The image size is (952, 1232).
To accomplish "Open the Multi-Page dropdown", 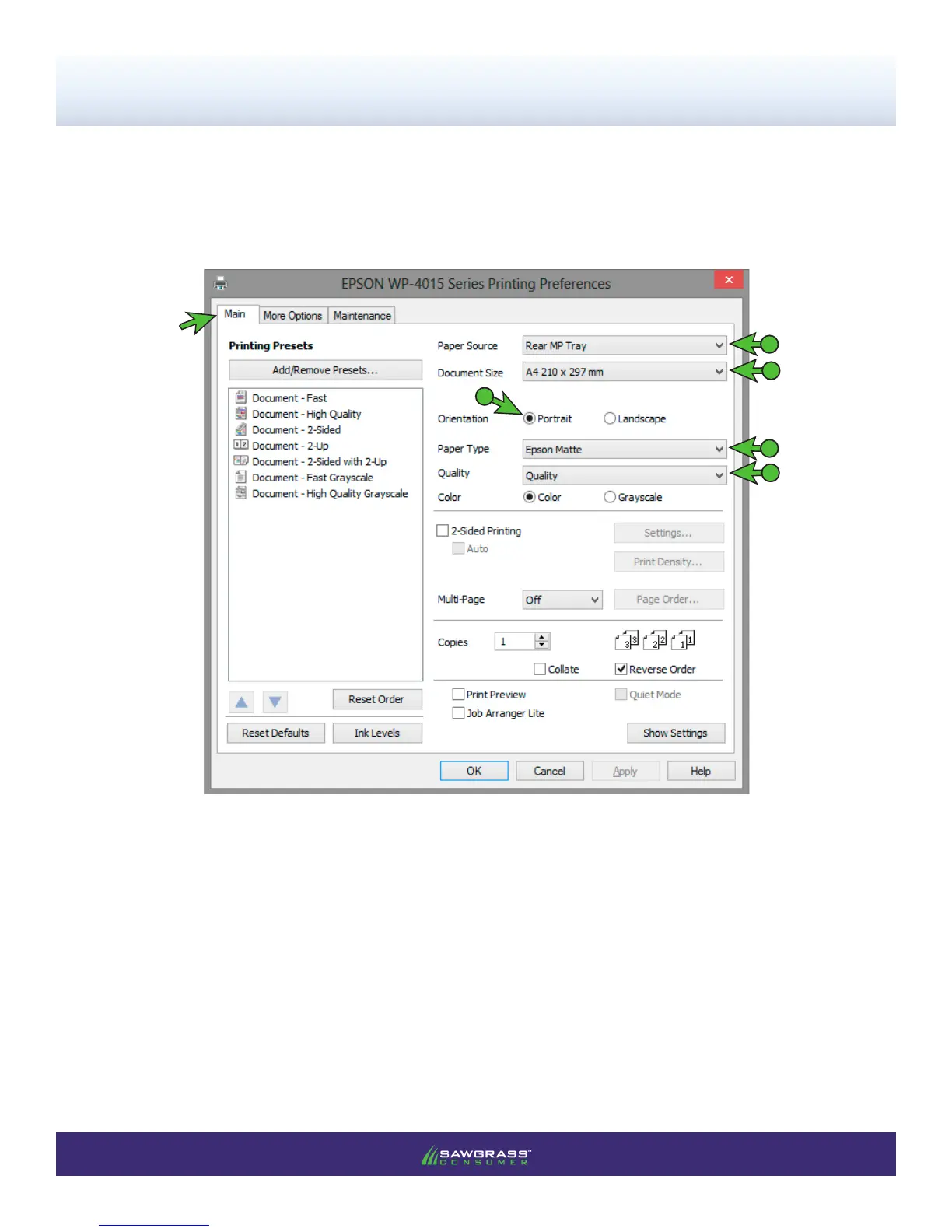I will click(562, 600).
